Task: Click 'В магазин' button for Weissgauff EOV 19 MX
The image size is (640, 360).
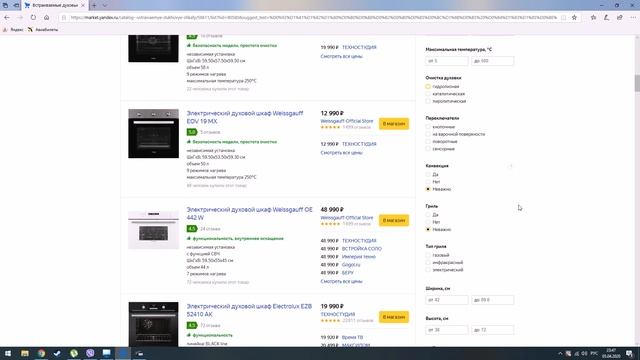Action: pyautogui.click(x=394, y=124)
